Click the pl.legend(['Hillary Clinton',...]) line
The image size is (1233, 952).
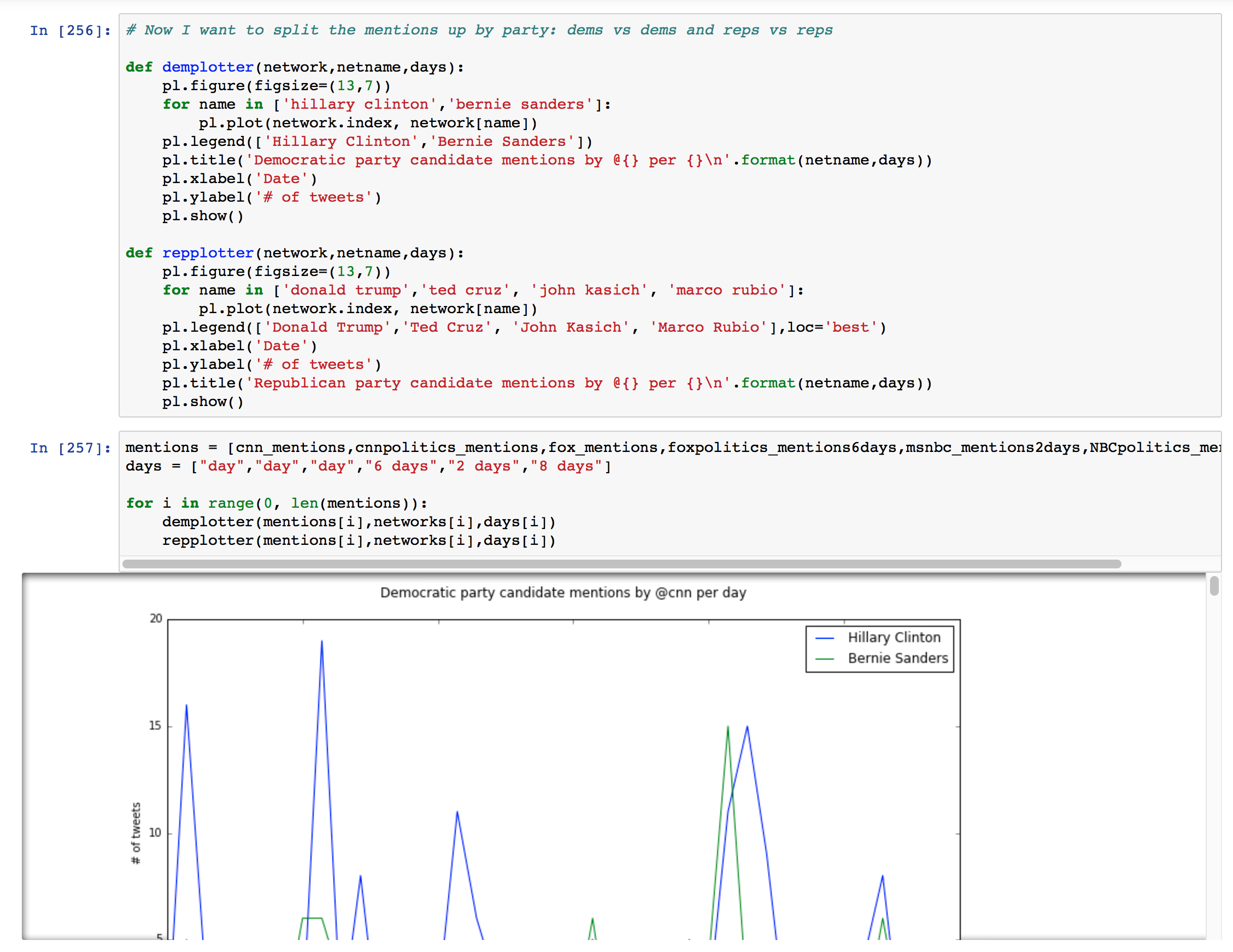[378, 142]
